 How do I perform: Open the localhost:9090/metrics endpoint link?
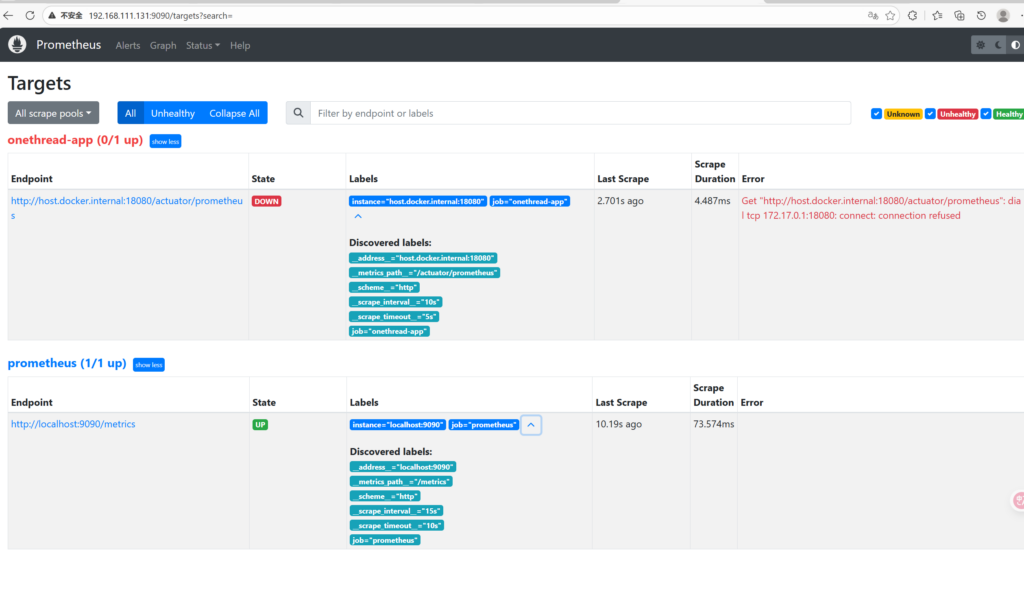tap(73, 424)
